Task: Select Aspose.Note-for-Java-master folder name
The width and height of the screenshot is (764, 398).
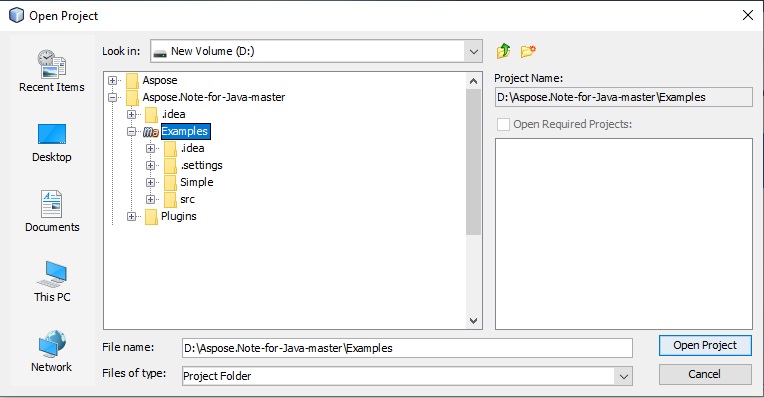Action: point(213,97)
